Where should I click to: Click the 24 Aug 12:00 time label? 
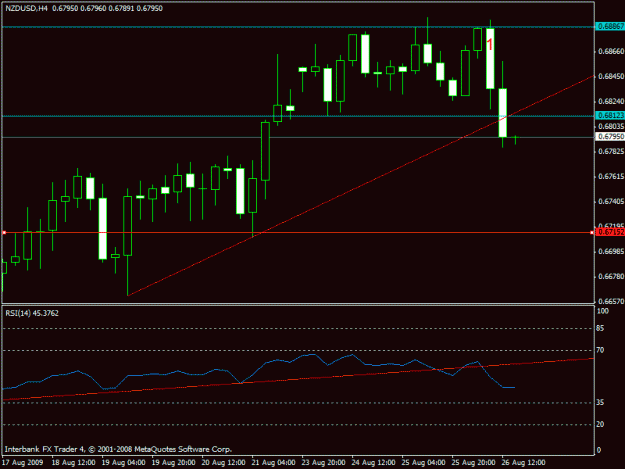[373, 463]
